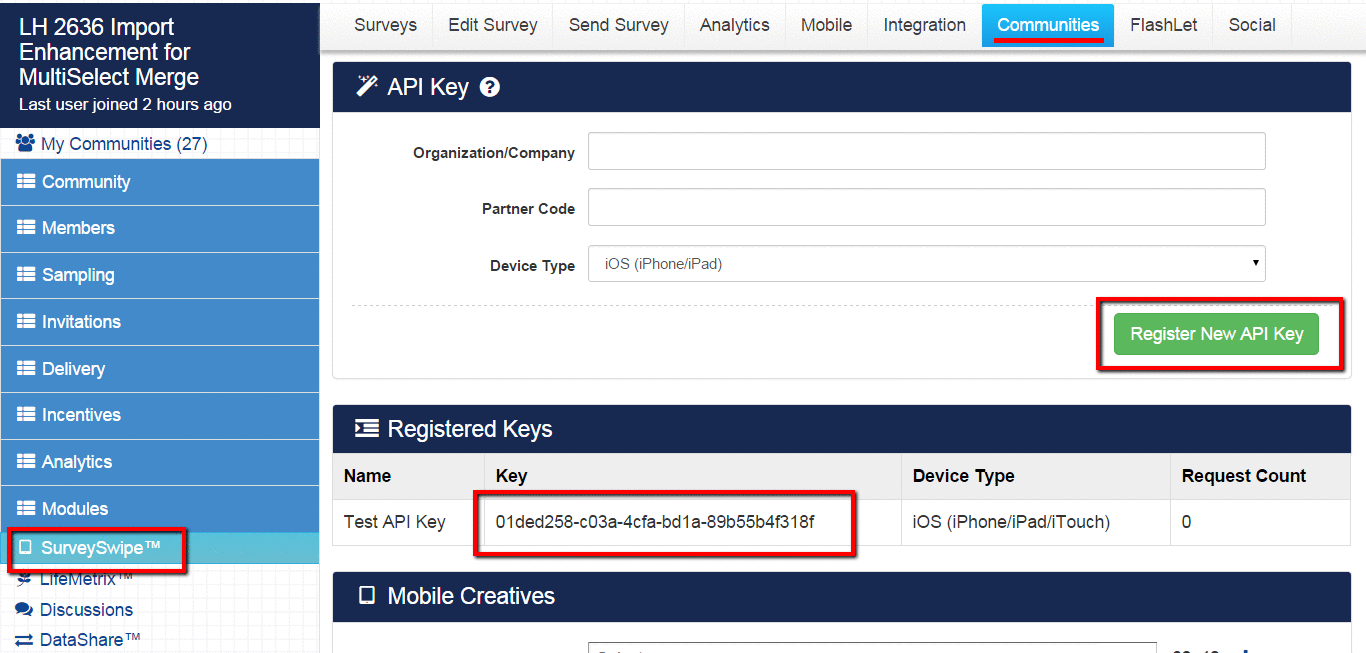Viewport: 1366px width, 653px height.
Task: Expand the Members sidebar section
Action: coord(78,228)
